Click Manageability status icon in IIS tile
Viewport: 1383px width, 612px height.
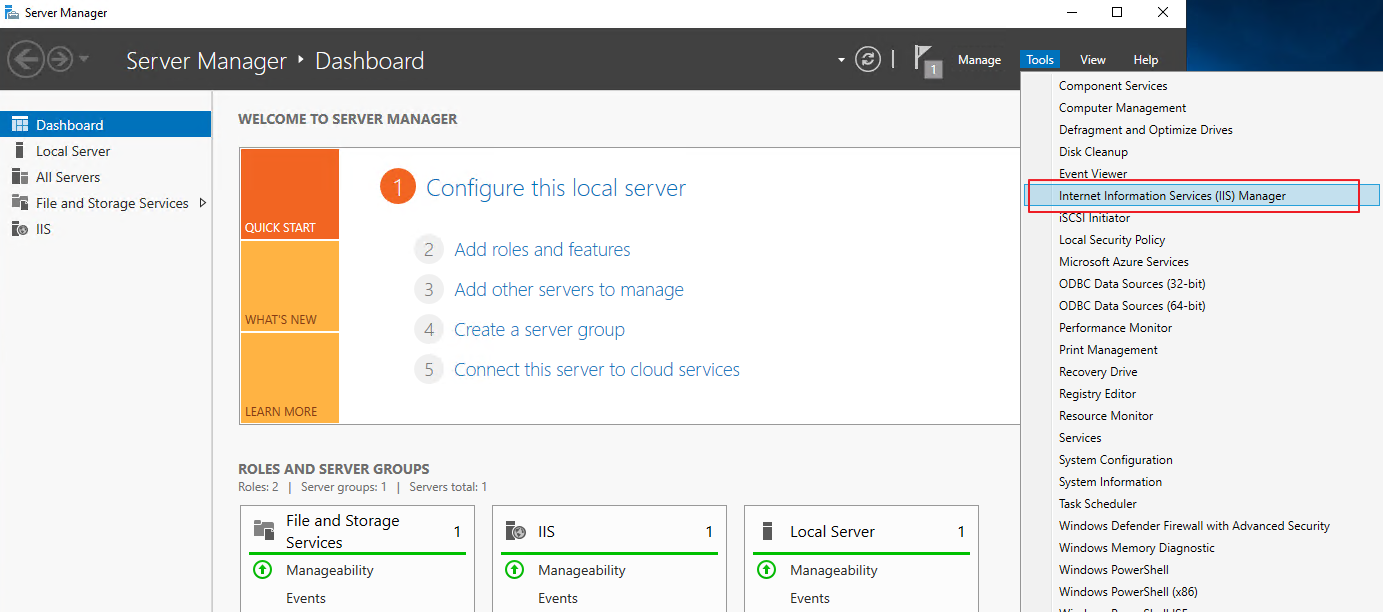point(514,570)
